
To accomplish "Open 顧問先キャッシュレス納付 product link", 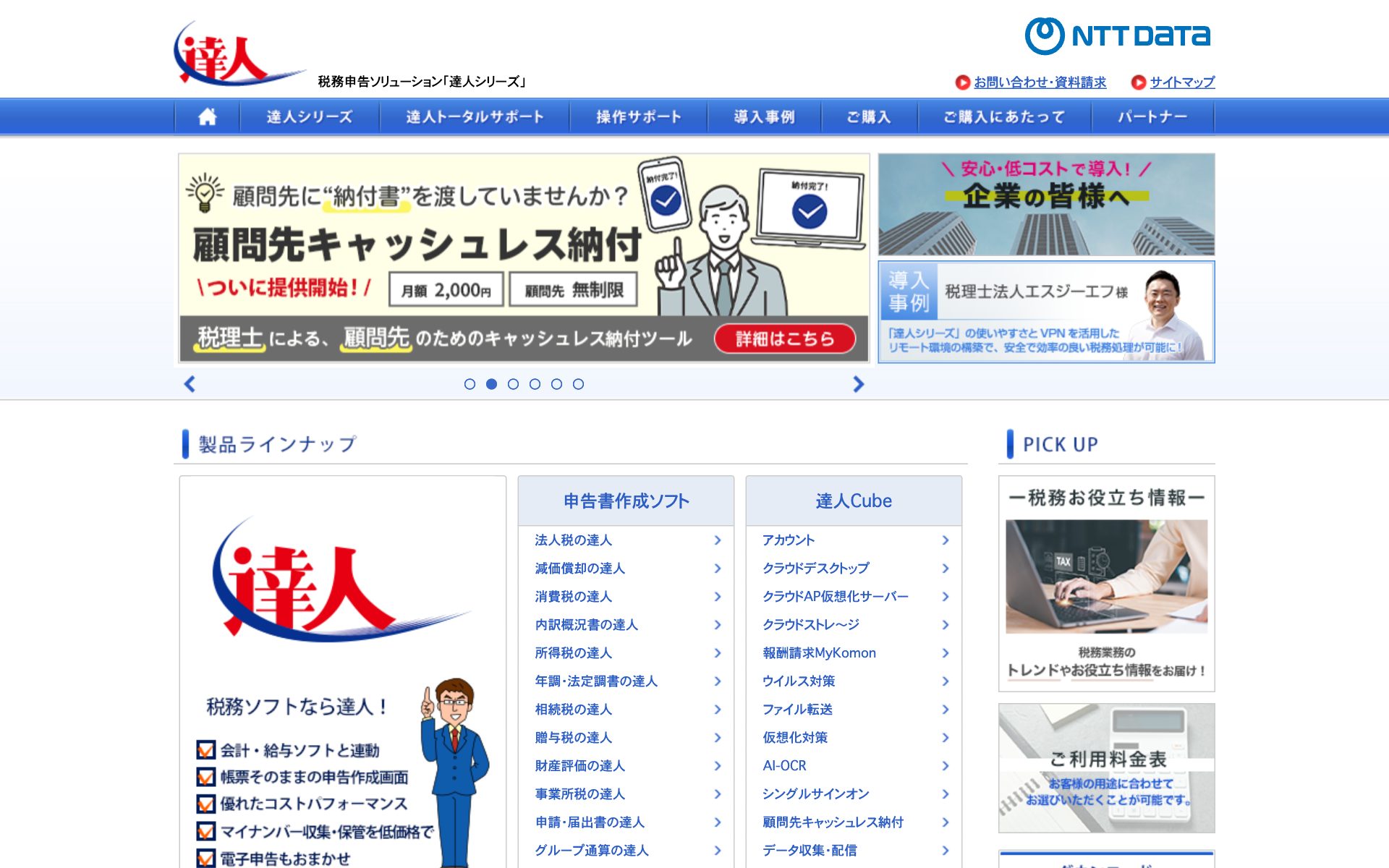I will pyautogui.click(x=833, y=822).
